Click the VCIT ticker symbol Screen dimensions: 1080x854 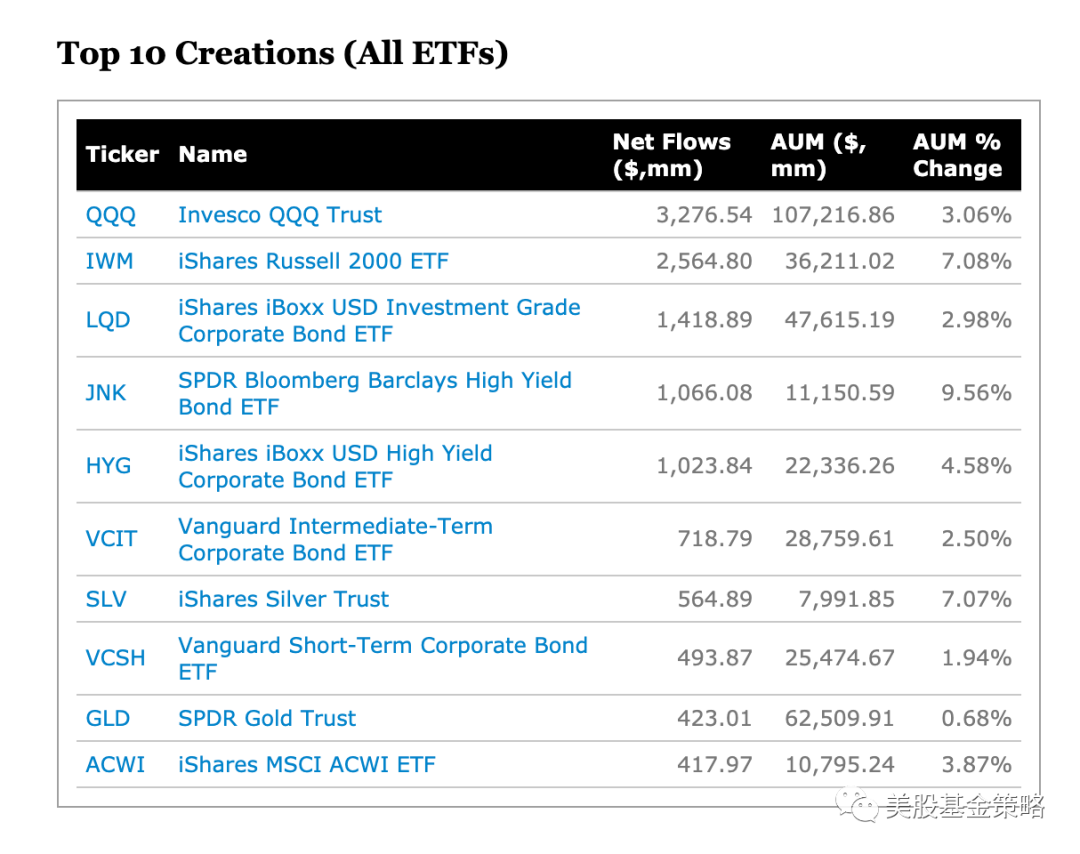[111, 539]
